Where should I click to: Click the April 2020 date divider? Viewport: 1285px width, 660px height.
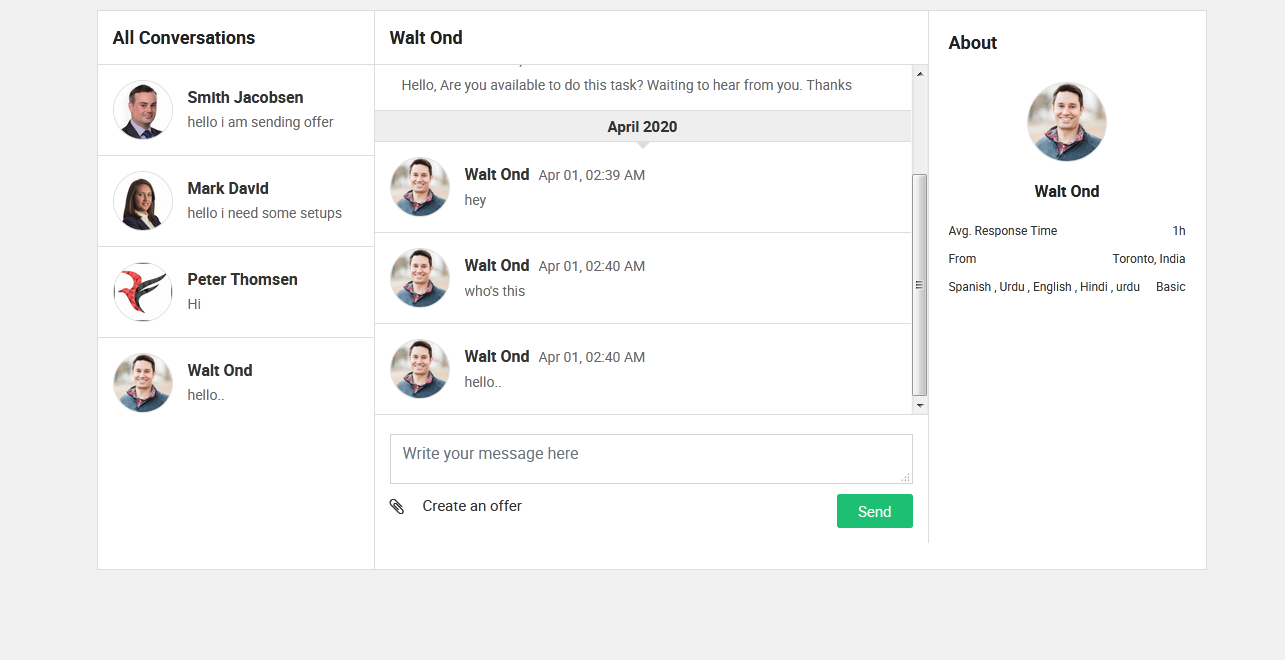click(642, 127)
